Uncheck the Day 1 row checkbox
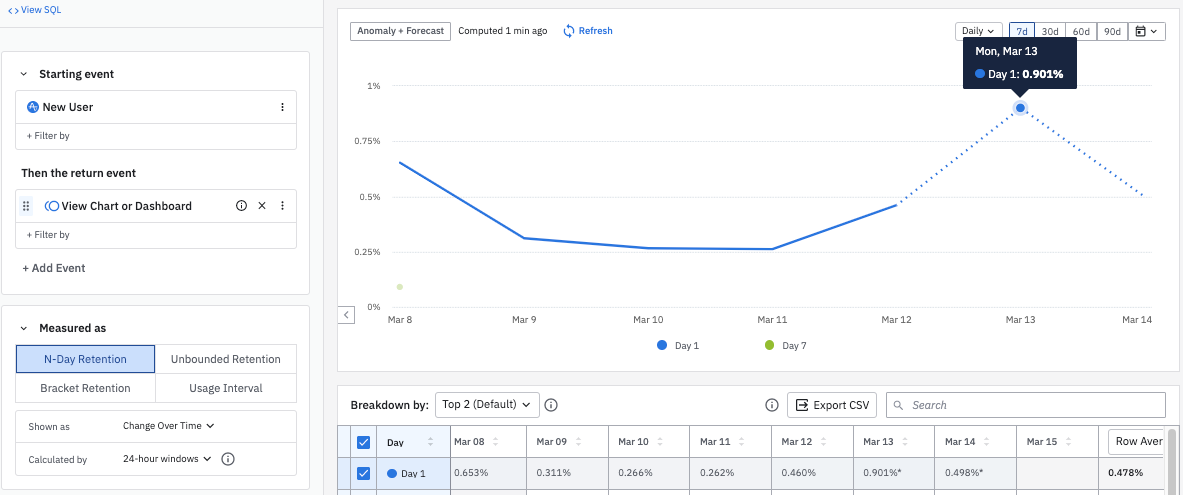Viewport: 1183px width, 495px height. 363,474
